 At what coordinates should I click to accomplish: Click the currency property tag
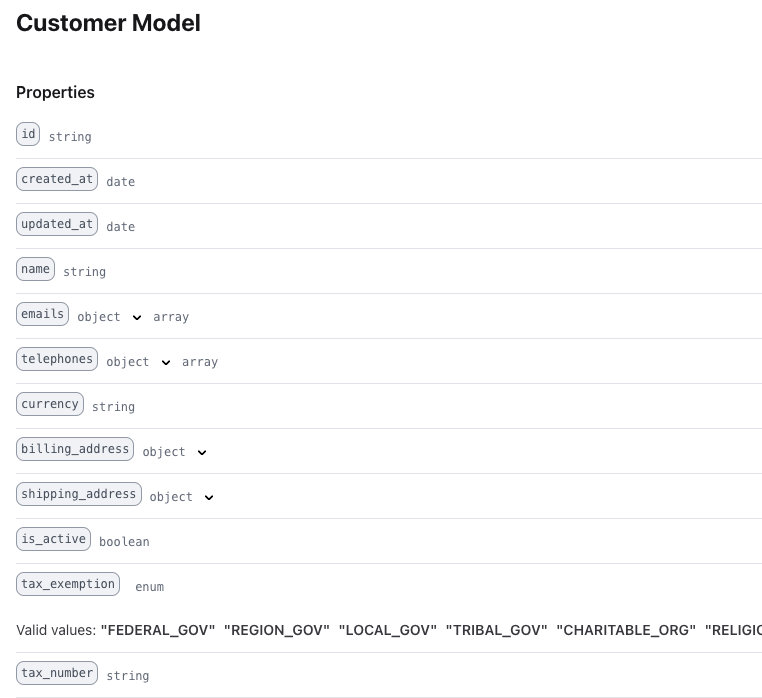pyautogui.click(x=50, y=404)
